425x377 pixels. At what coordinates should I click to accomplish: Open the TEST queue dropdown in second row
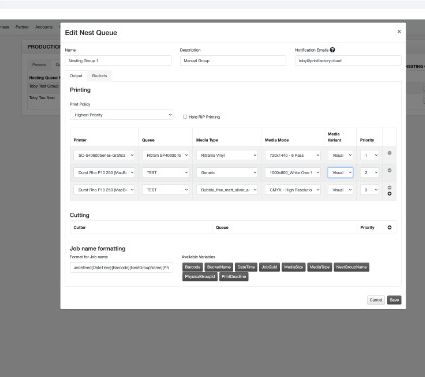click(166, 173)
